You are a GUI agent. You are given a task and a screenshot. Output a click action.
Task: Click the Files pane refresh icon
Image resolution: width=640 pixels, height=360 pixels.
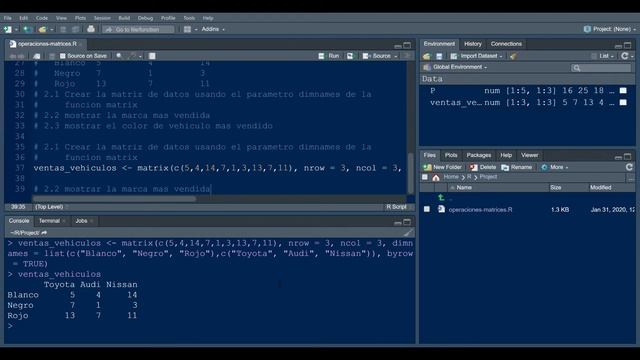tap(629, 167)
